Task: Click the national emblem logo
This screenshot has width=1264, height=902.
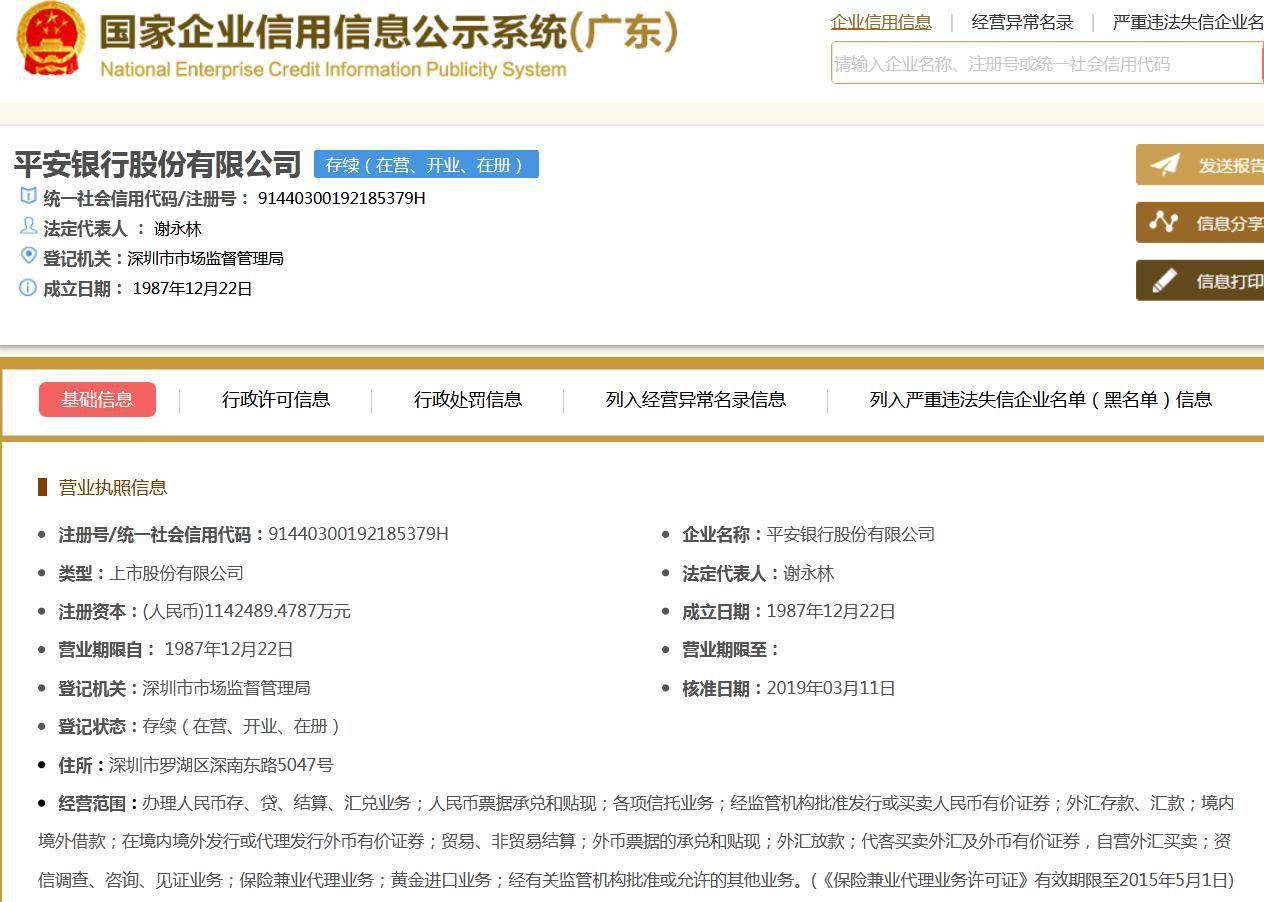Action: pos(52,38)
